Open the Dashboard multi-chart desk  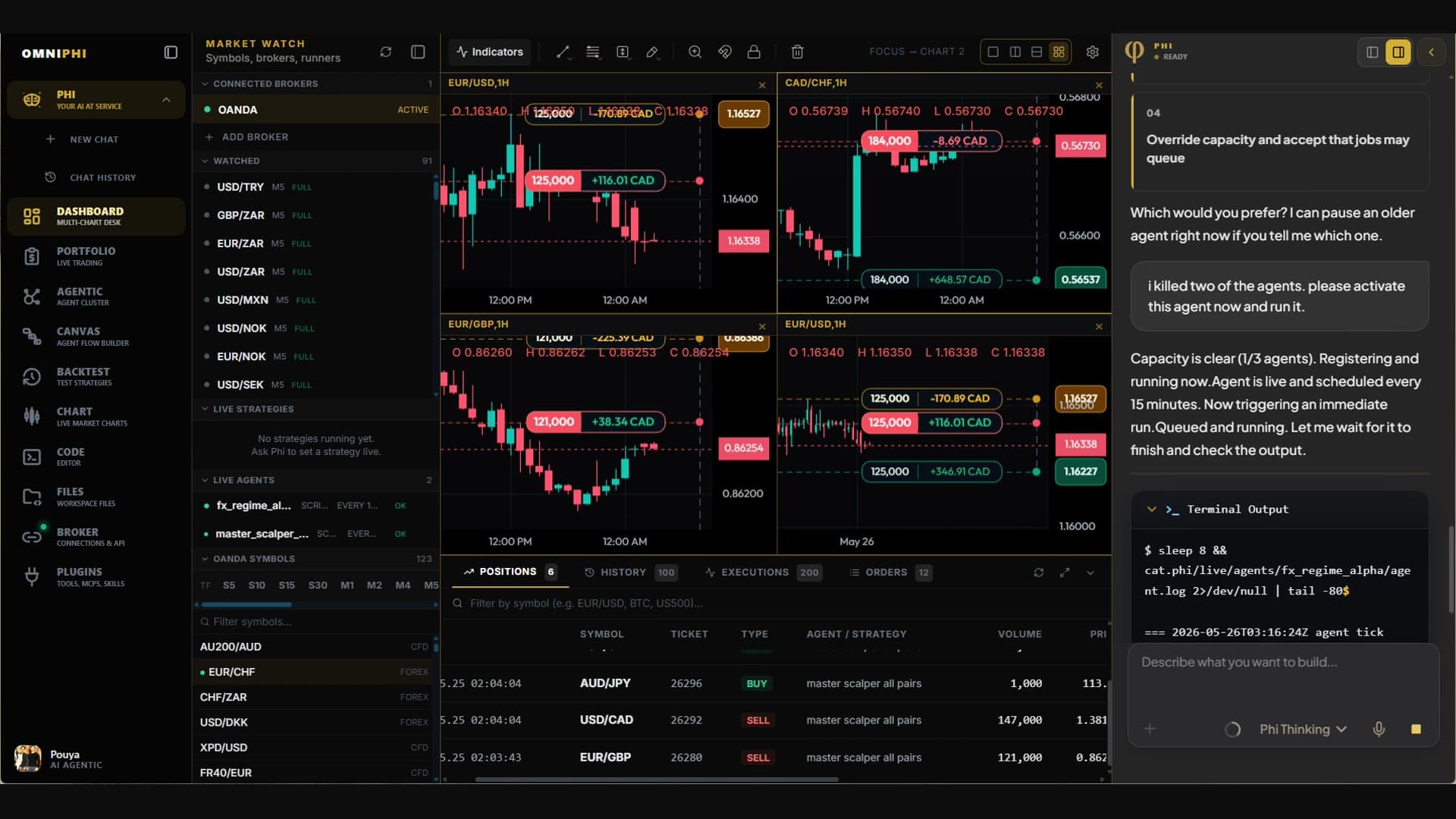tap(96, 216)
